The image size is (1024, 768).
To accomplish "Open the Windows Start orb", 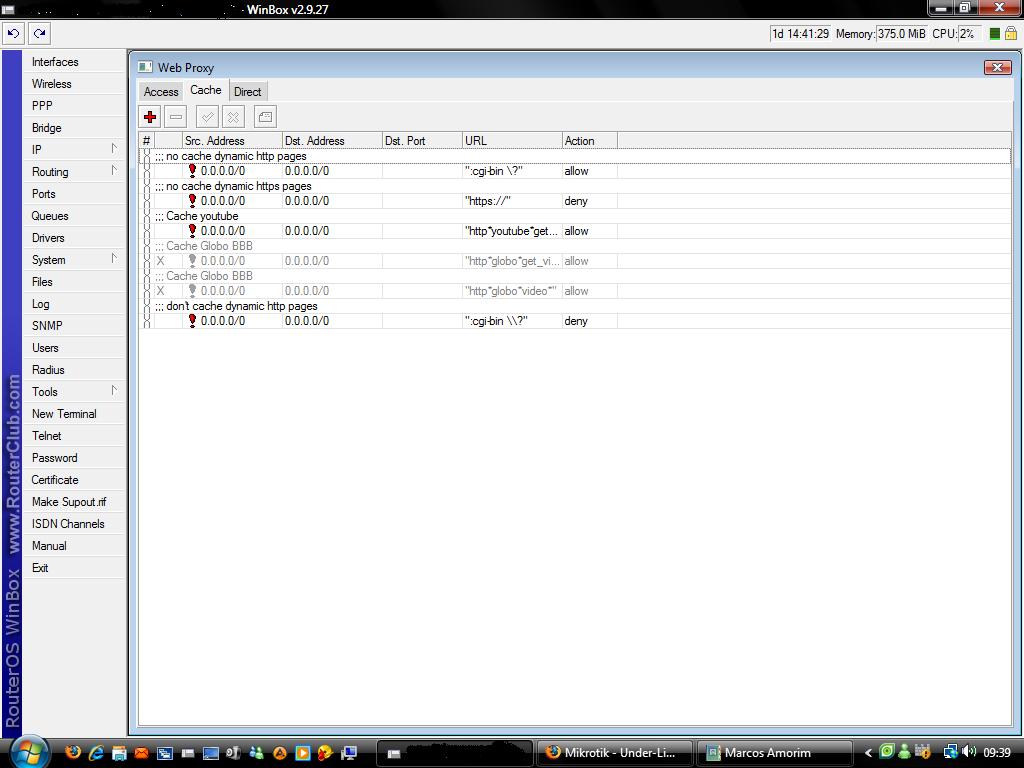I will point(29,752).
